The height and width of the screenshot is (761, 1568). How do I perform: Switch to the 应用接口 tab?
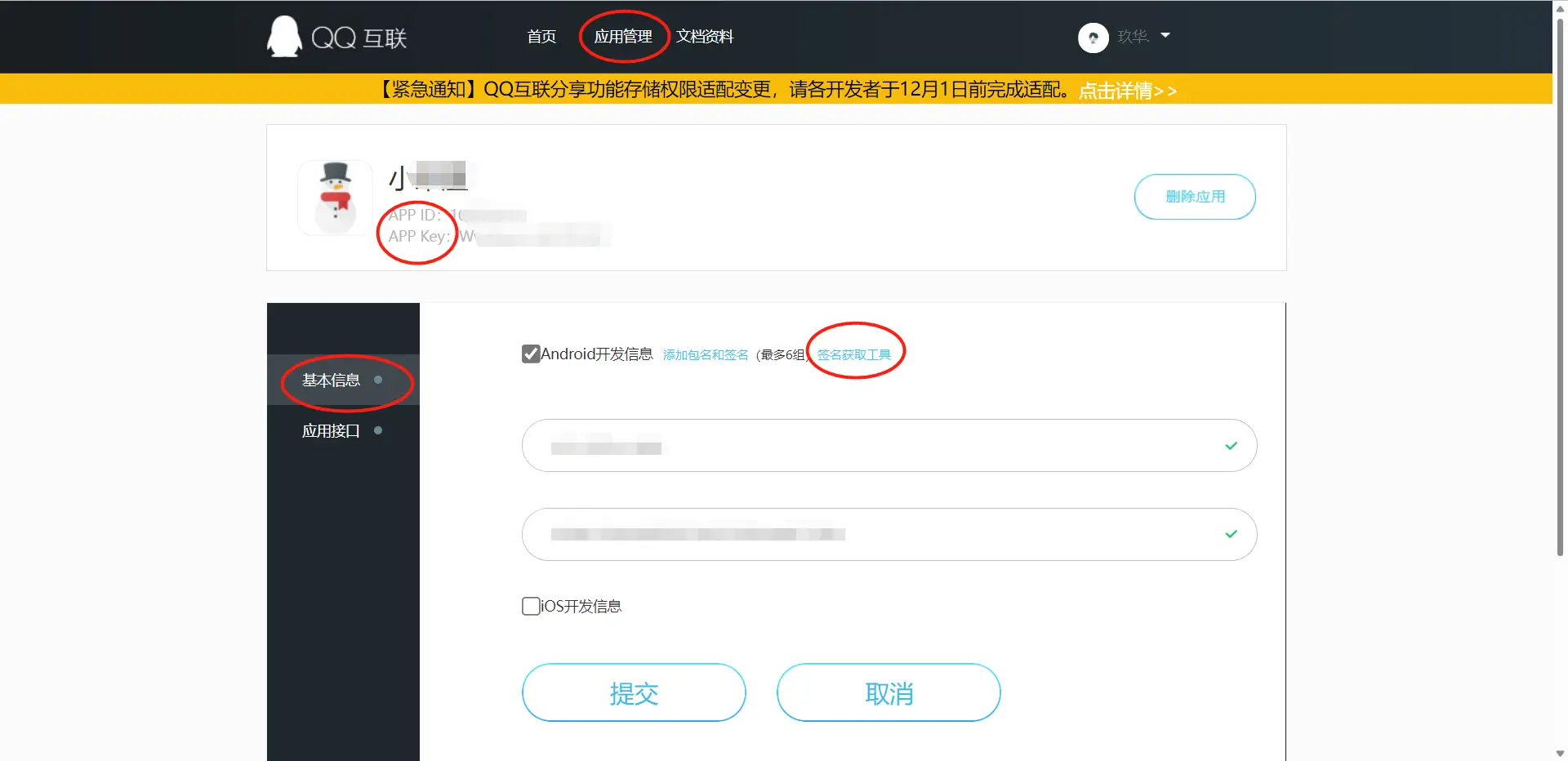tap(330, 430)
